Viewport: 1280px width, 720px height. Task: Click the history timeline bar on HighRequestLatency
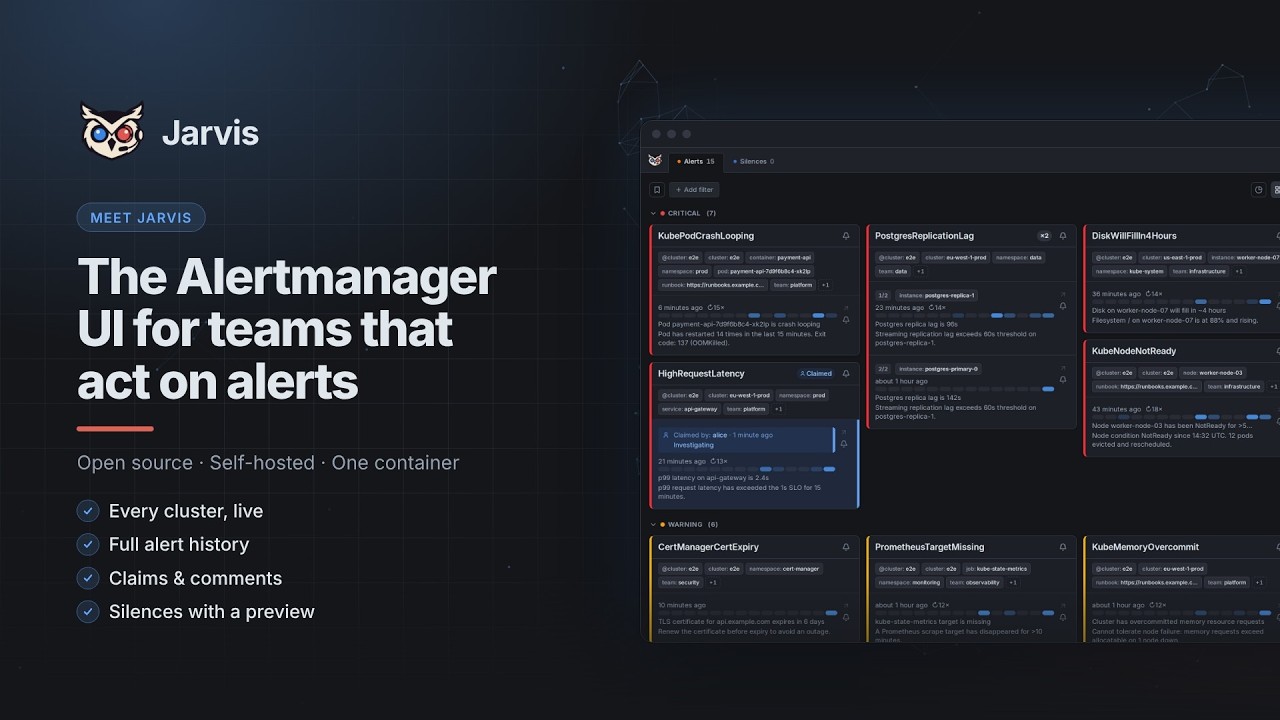point(746,469)
